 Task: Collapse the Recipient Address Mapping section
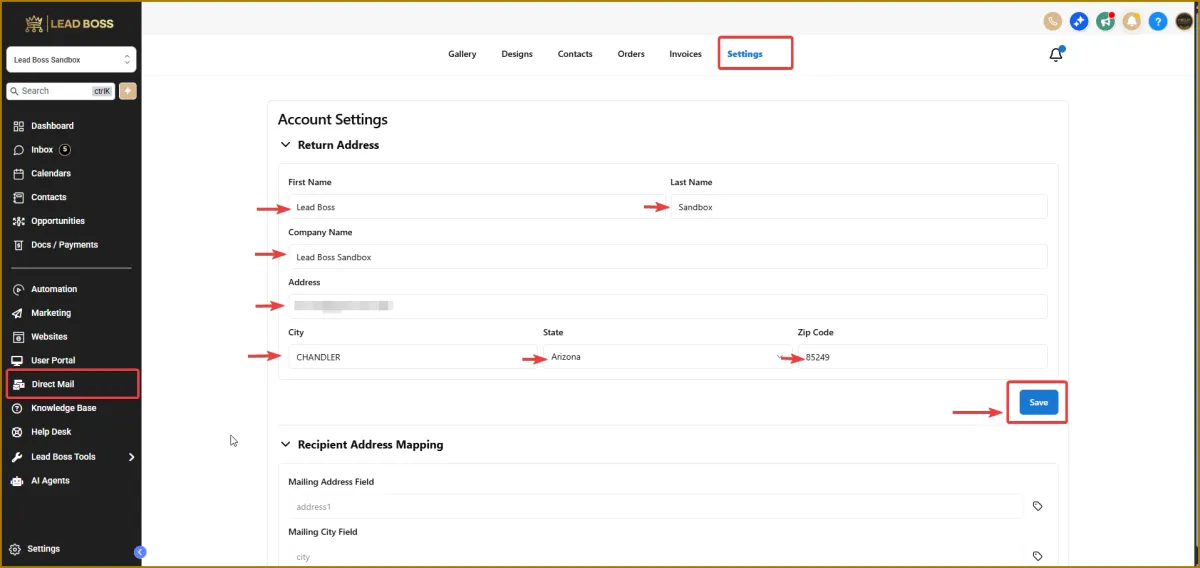pyautogui.click(x=285, y=444)
